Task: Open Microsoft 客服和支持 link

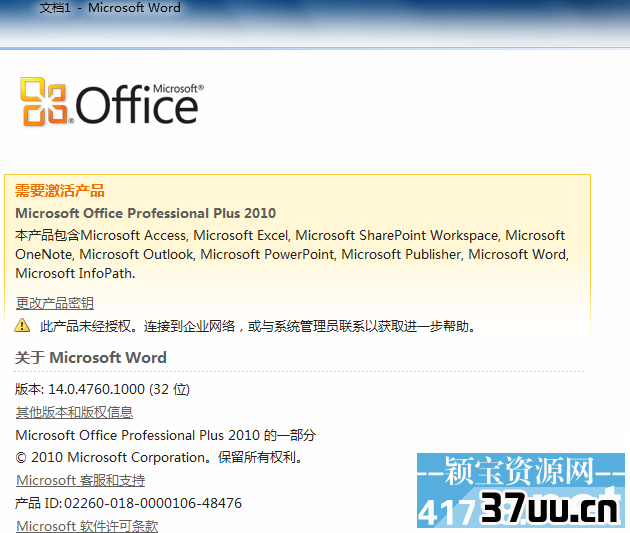Action: (x=80, y=480)
